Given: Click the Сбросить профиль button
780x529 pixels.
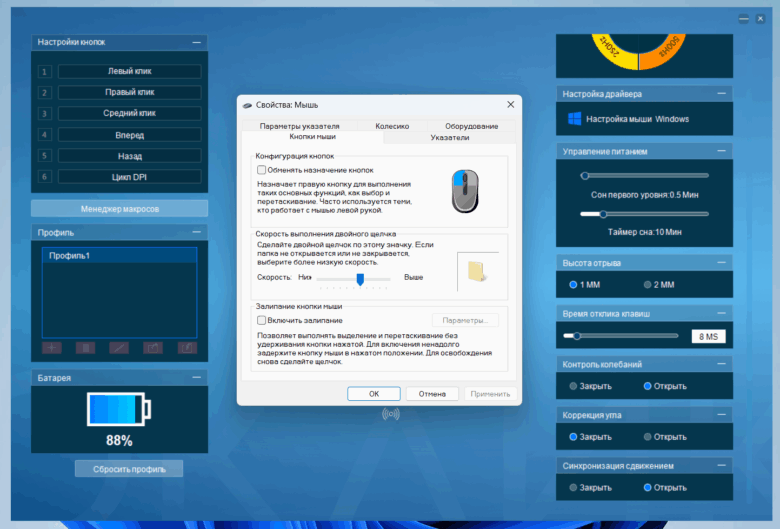Looking at the screenshot, I should (x=129, y=469).
